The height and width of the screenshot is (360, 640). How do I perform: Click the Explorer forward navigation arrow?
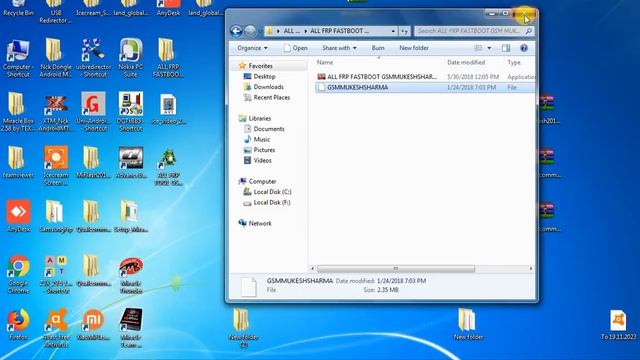(250, 31)
